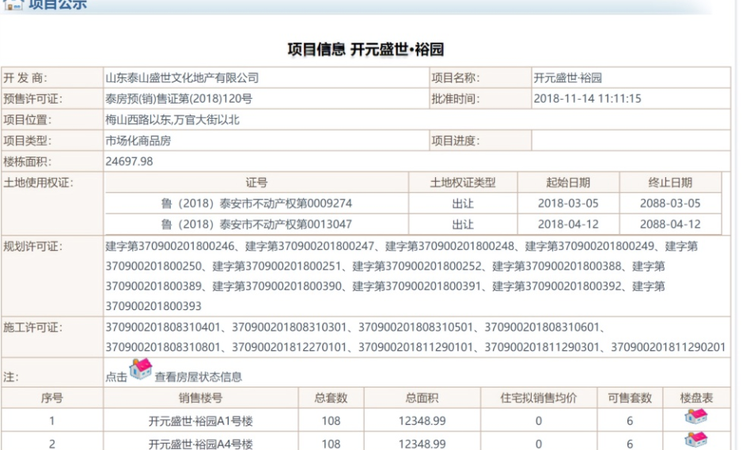Click planning permit number 370900201800393
The width and height of the screenshot is (750, 450).
click(153, 306)
